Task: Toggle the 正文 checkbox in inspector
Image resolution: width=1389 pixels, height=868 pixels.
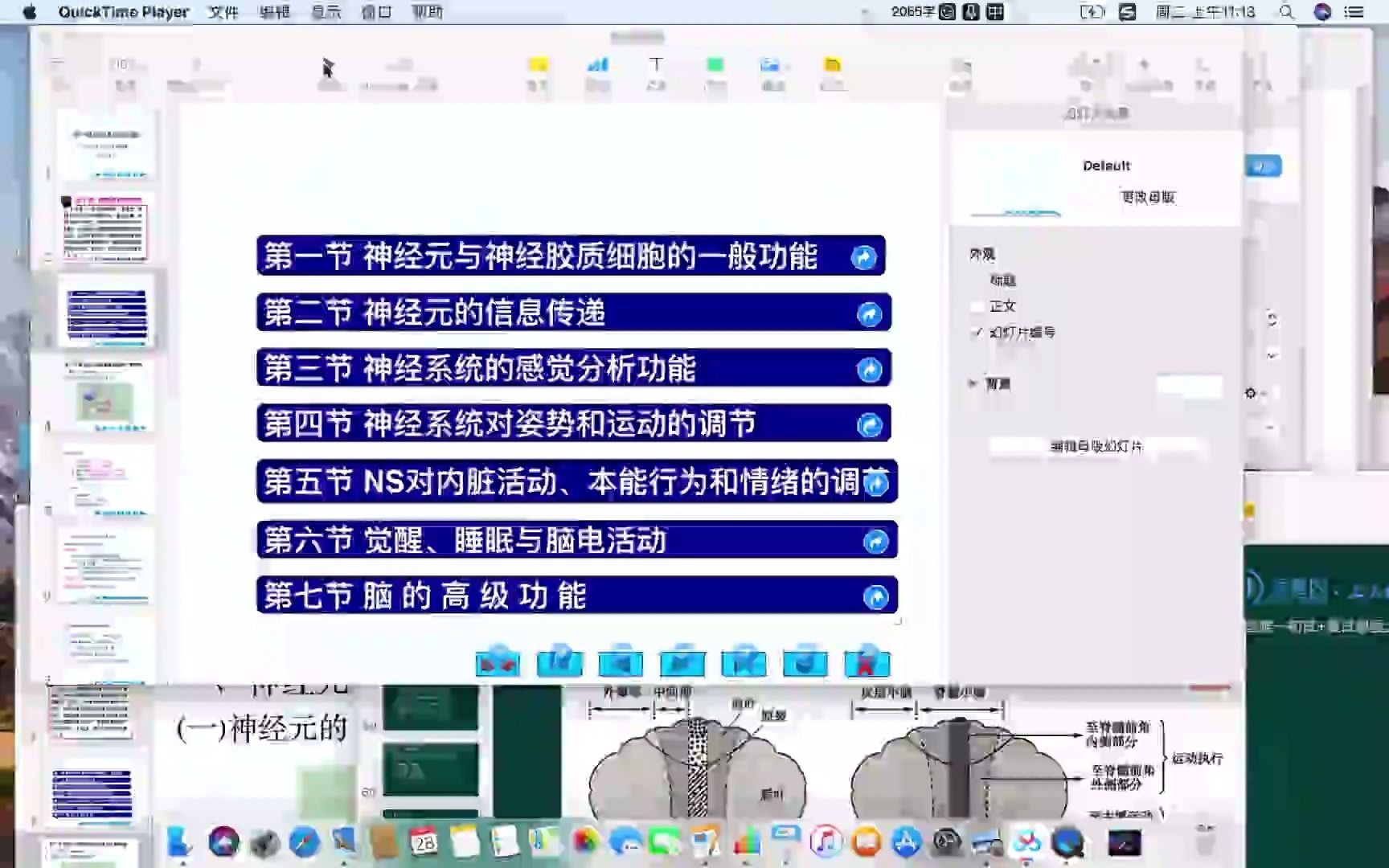Action: (977, 306)
